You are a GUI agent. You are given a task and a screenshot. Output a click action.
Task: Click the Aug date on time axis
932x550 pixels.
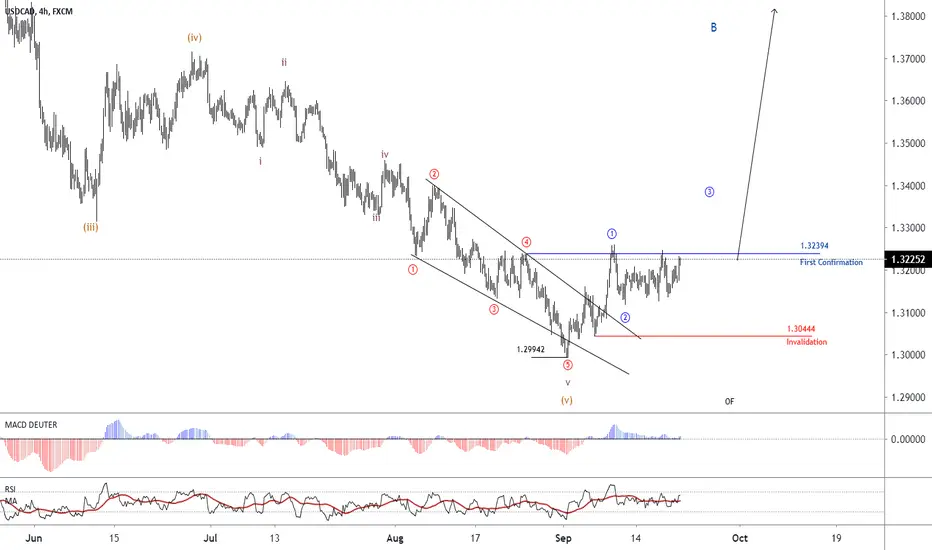coord(395,538)
